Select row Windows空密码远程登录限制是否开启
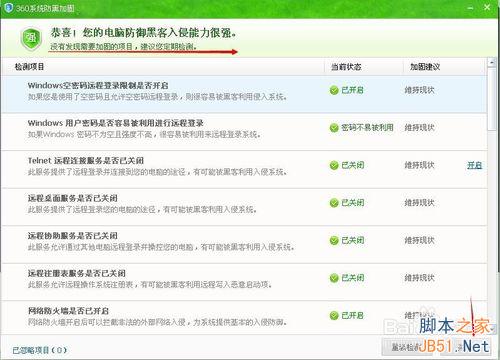The height and width of the screenshot is (360, 500). tap(244, 94)
